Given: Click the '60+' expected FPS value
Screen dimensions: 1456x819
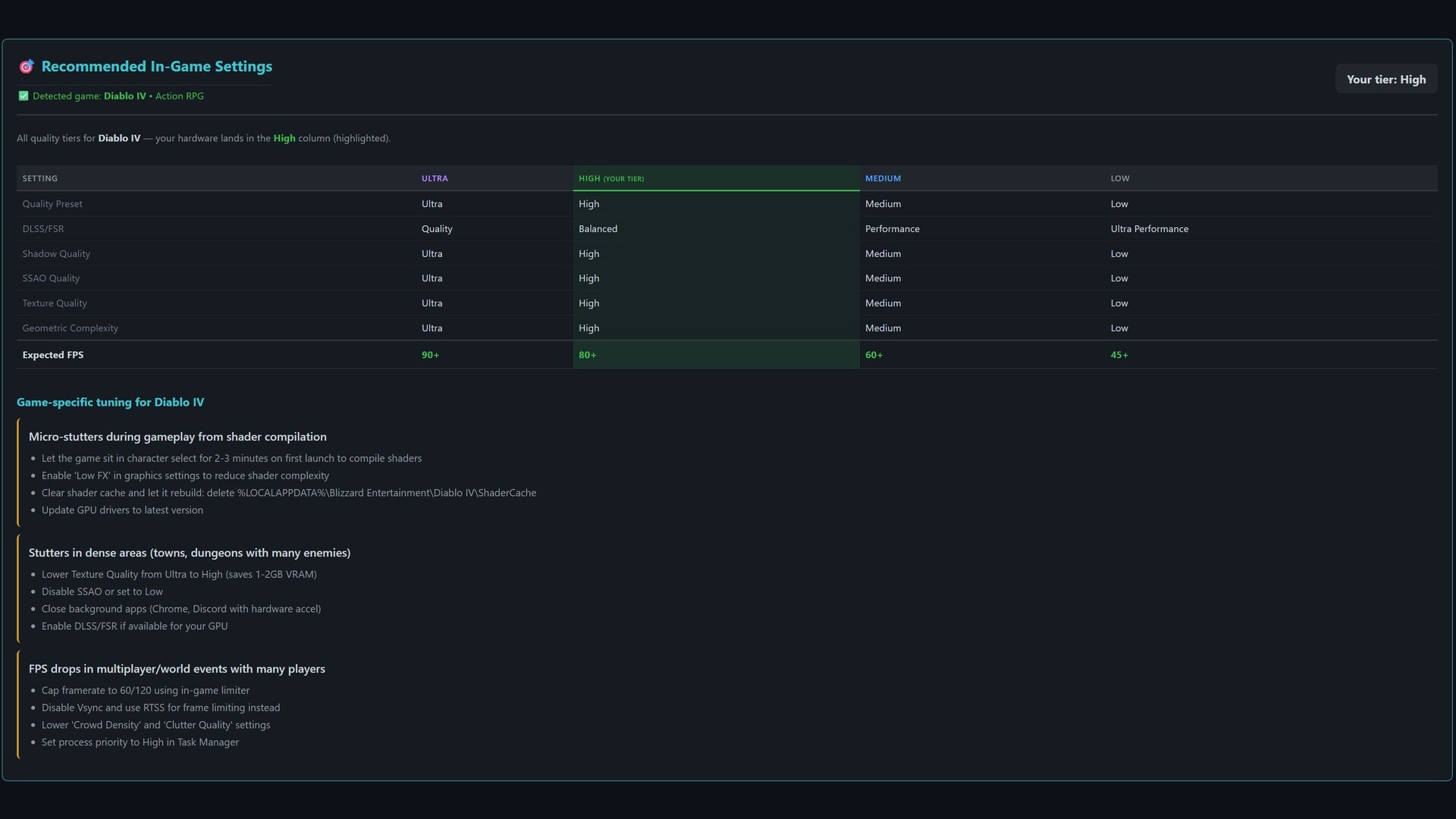Looking at the screenshot, I should point(874,355).
